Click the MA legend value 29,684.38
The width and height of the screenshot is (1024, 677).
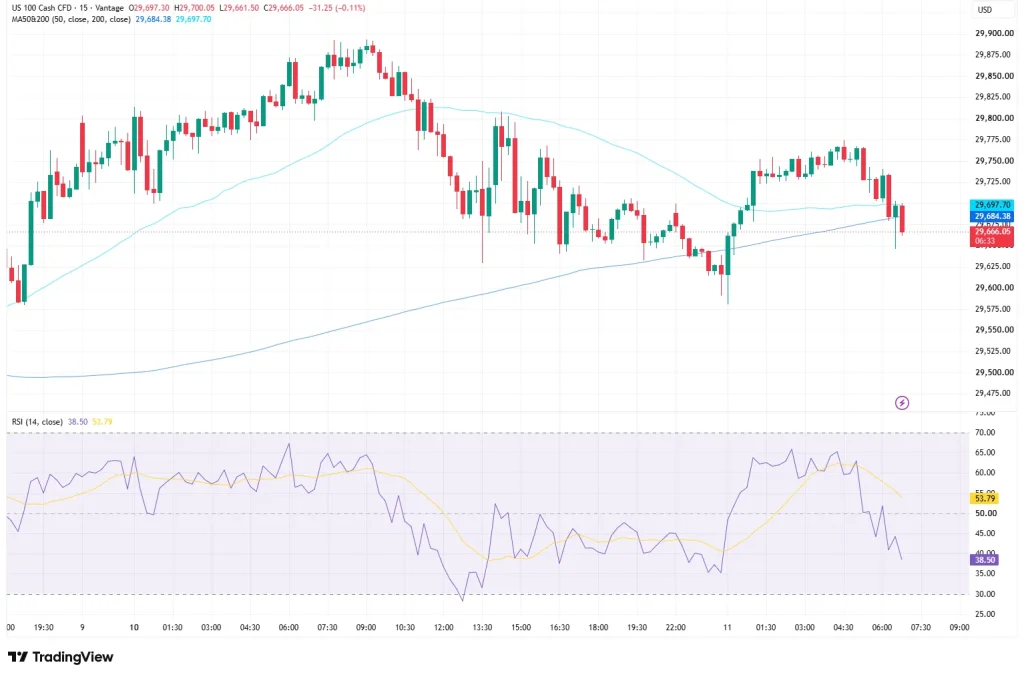pyautogui.click(x=153, y=20)
